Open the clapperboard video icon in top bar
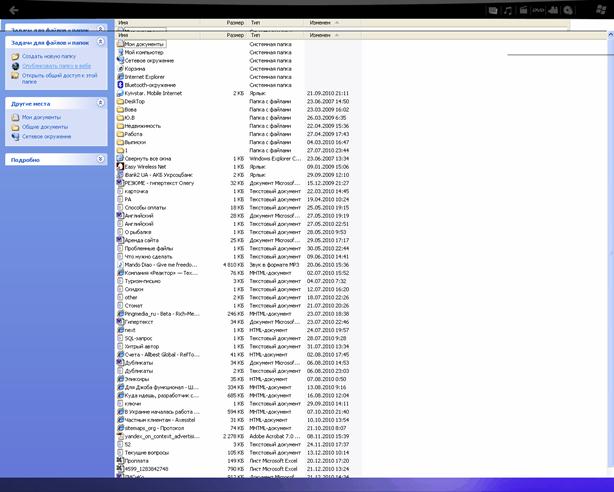 (523, 10)
